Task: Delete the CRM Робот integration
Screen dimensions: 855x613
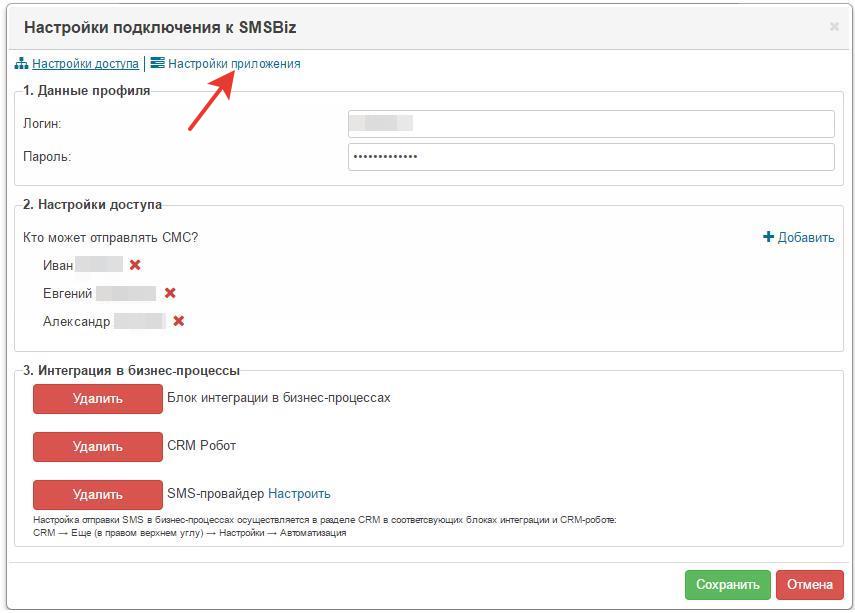Action: point(98,447)
